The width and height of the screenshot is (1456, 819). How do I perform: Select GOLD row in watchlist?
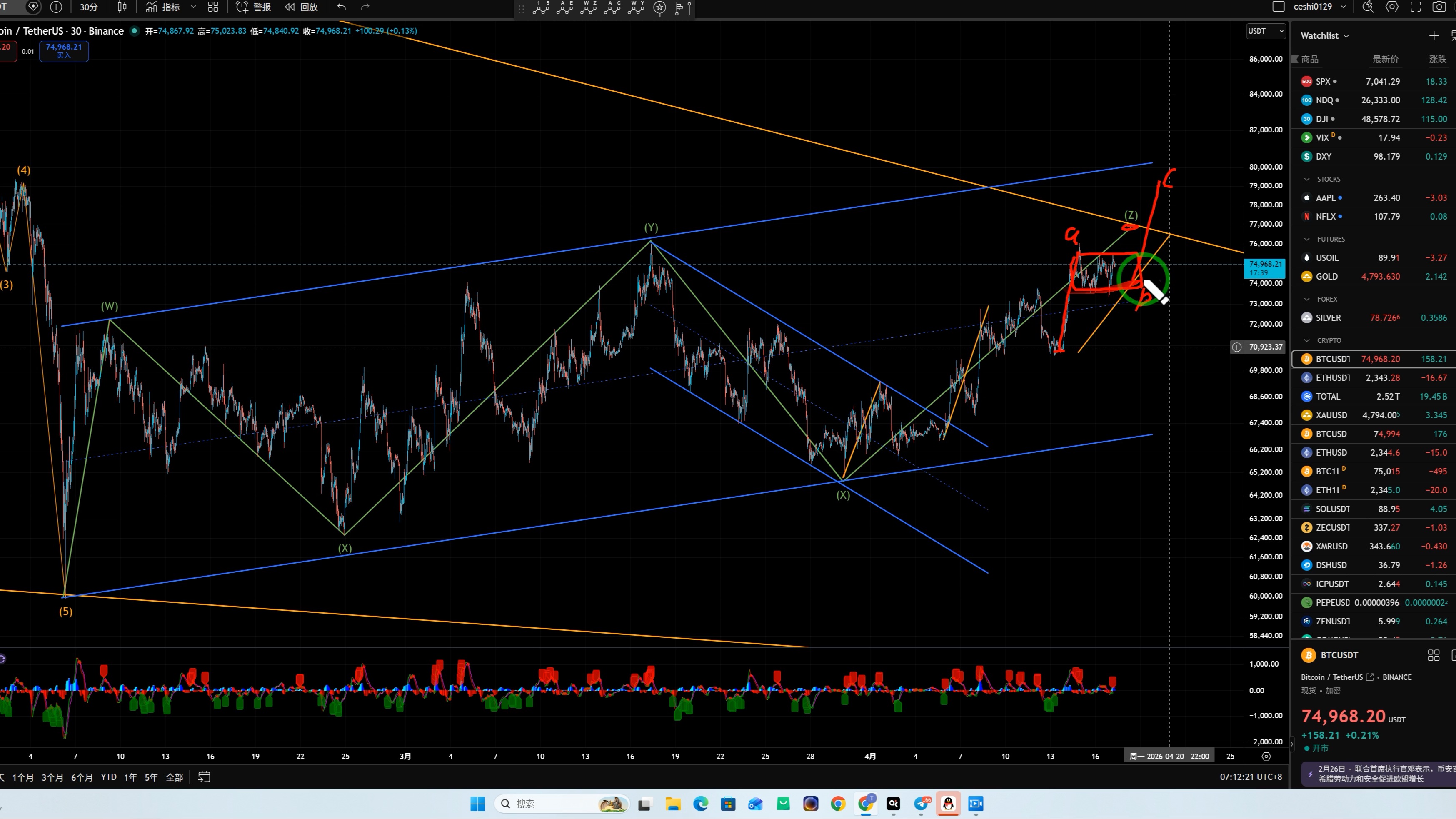tap(1374, 276)
